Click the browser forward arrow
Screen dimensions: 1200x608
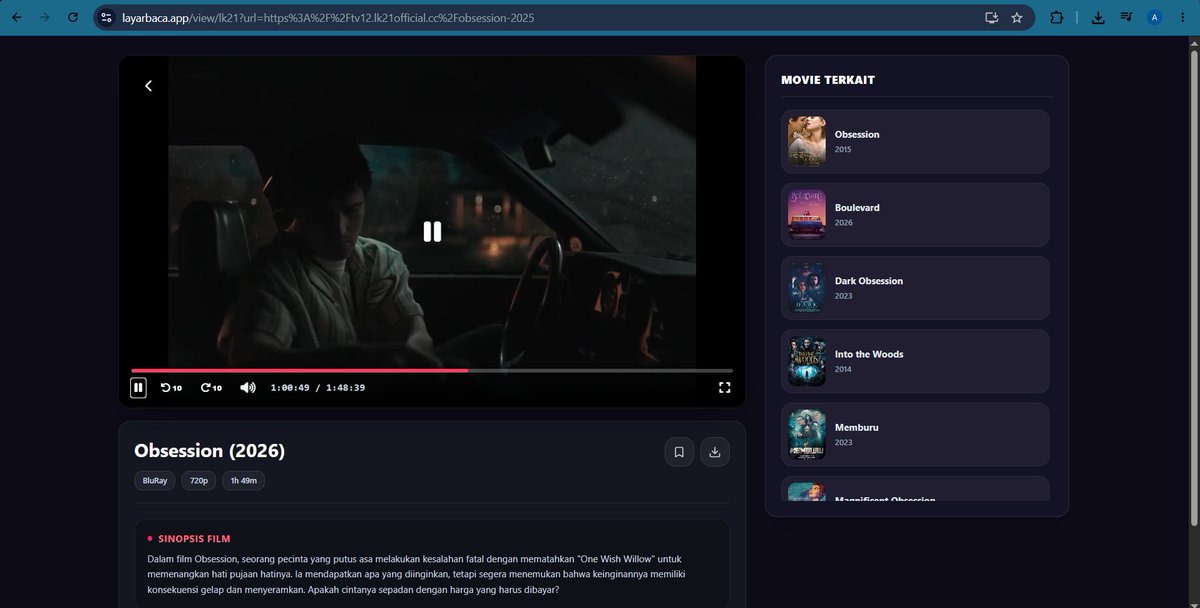coord(44,17)
